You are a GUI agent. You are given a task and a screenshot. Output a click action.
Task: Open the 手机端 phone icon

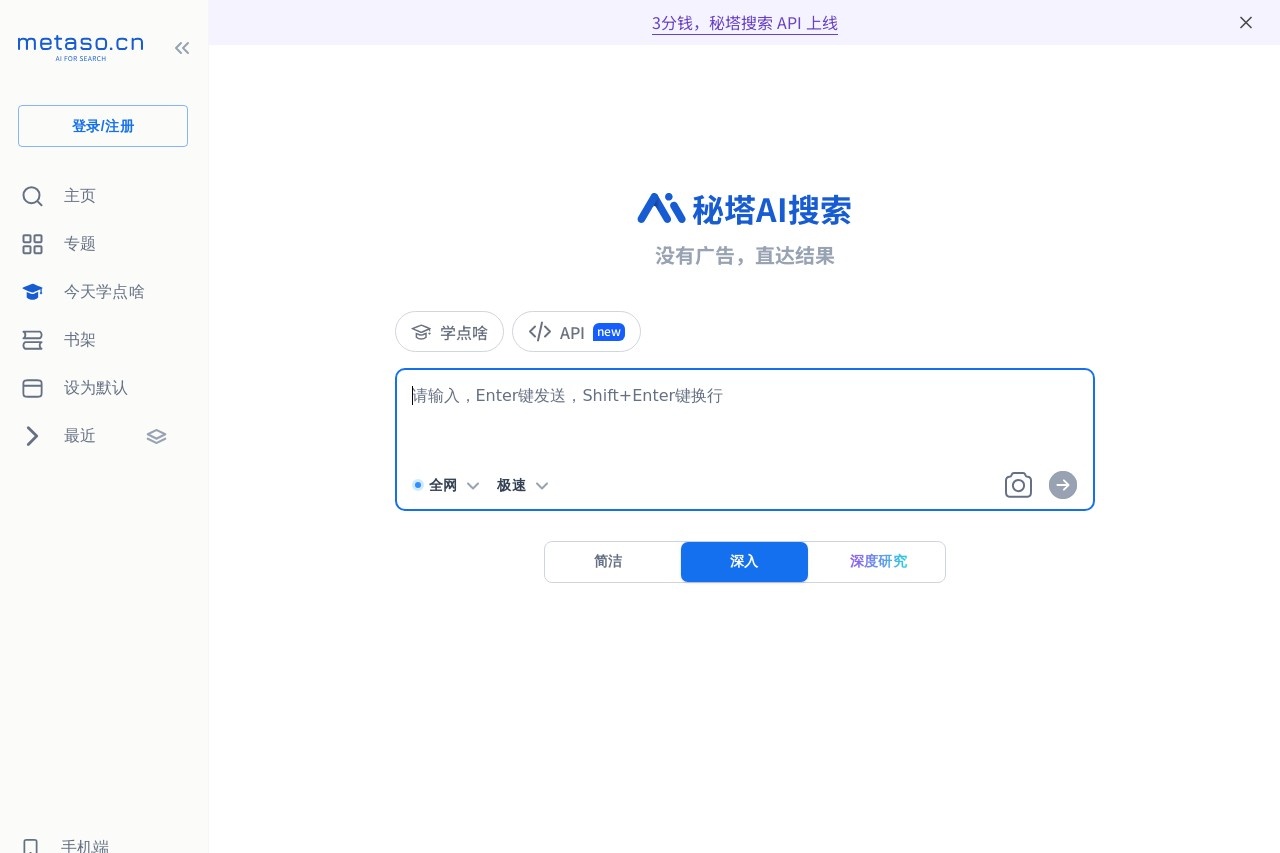31,846
